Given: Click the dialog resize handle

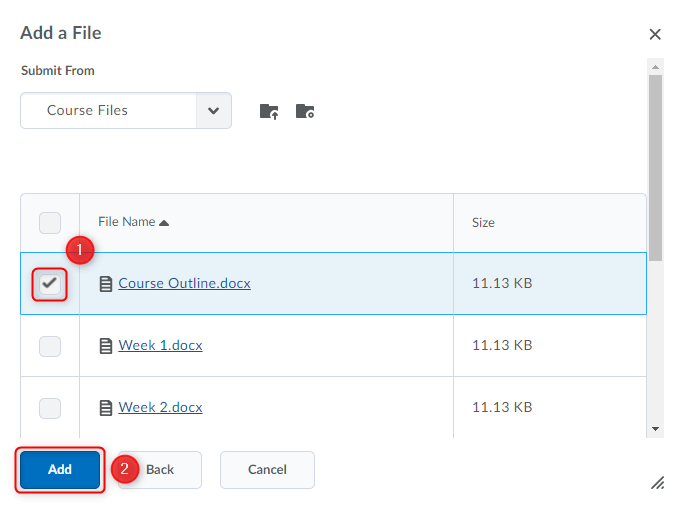Looking at the screenshot, I should tap(657, 483).
